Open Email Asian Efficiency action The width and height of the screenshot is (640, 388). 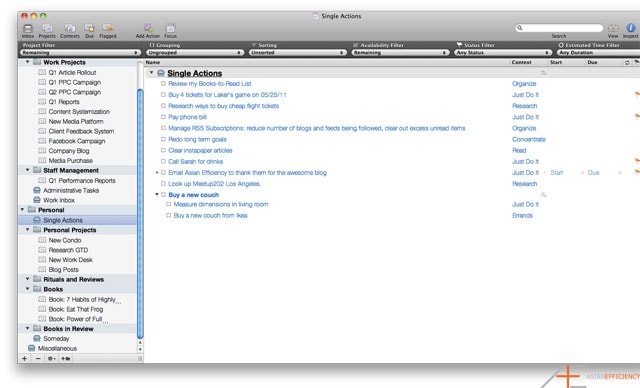pos(247,173)
